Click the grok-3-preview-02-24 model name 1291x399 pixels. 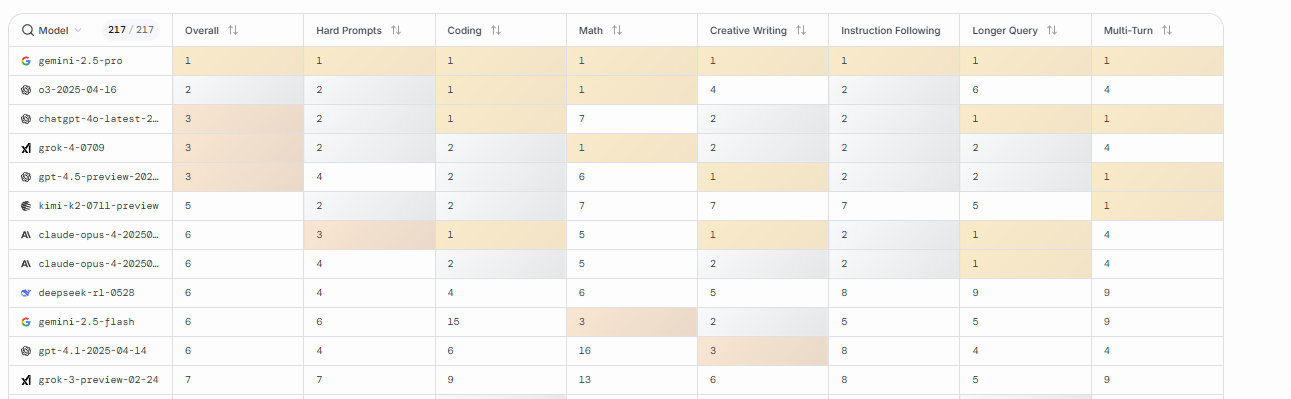(x=98, y=380)
